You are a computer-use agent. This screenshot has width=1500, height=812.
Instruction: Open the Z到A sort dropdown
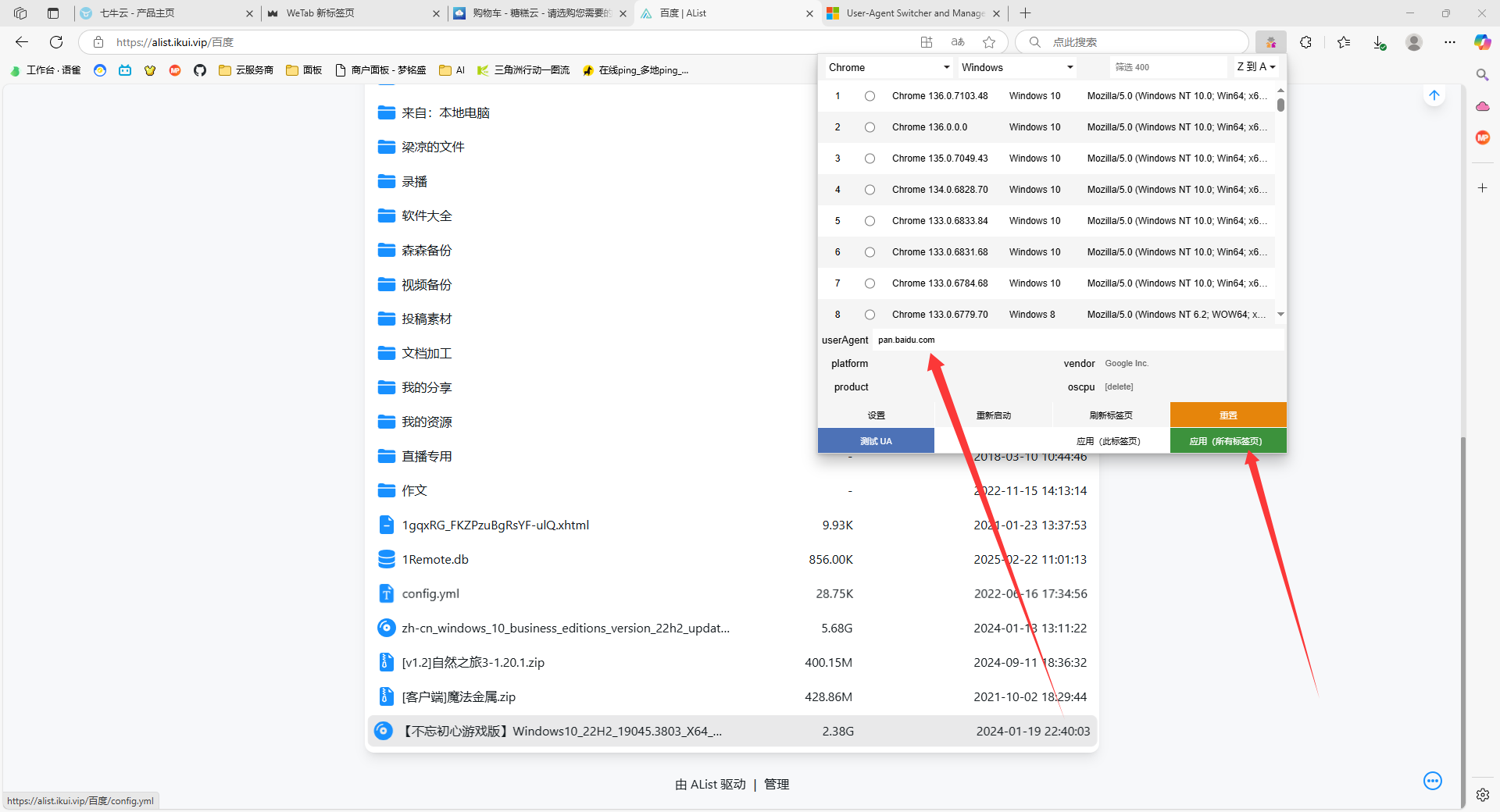click(x=1255, y=67)
